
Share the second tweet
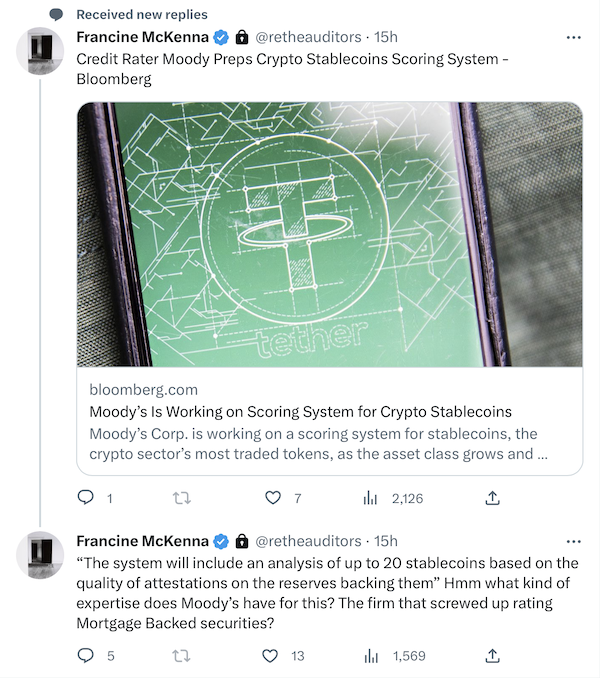point(492,655)
